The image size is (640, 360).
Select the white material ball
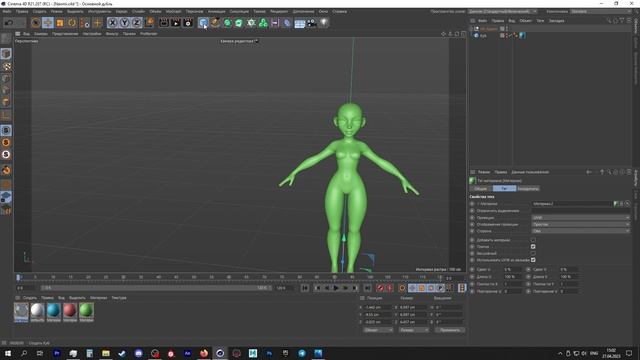[x=37, y=311]
